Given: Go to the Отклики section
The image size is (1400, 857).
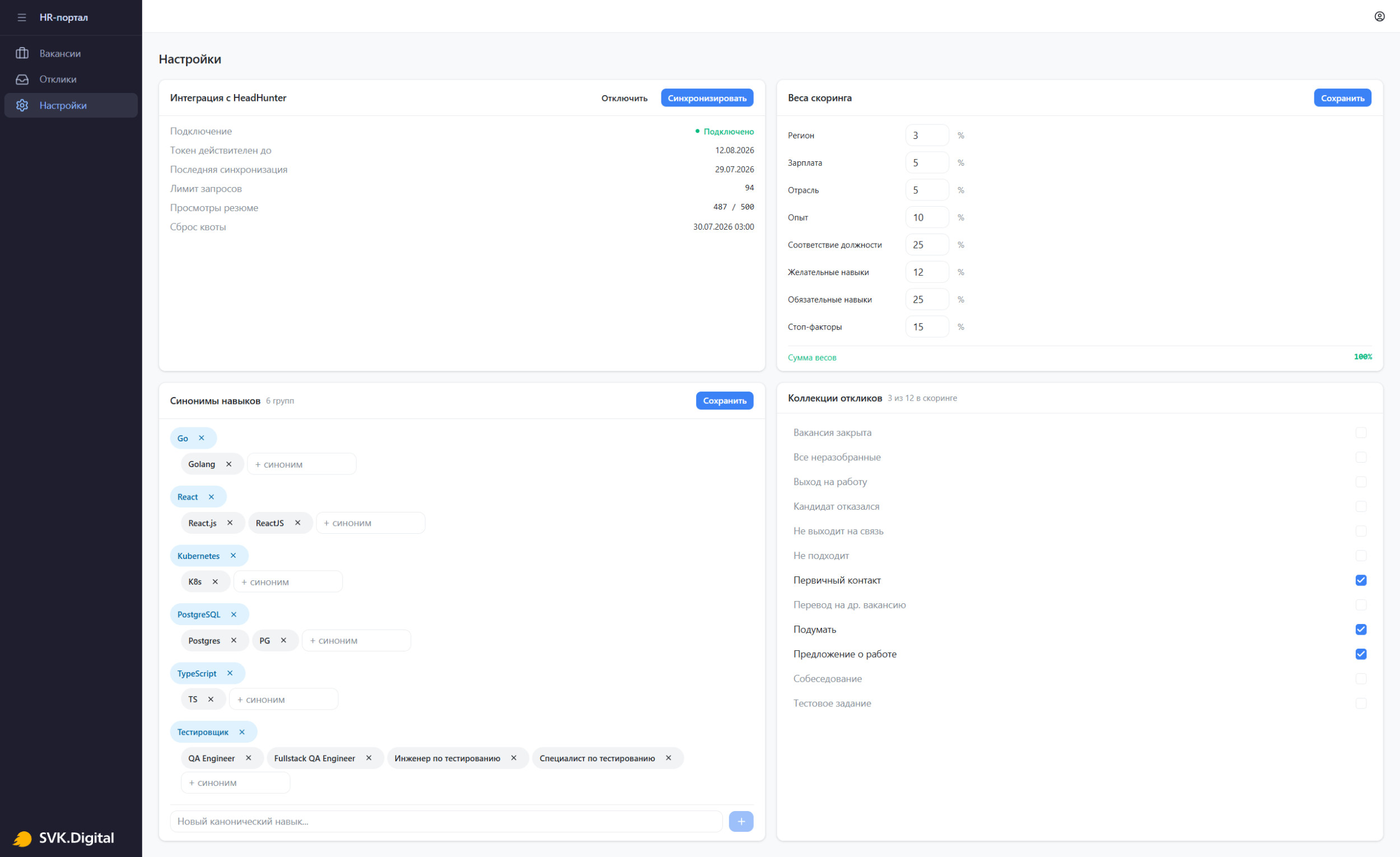Looking at the screenshot, I should (x=71, y=80).
